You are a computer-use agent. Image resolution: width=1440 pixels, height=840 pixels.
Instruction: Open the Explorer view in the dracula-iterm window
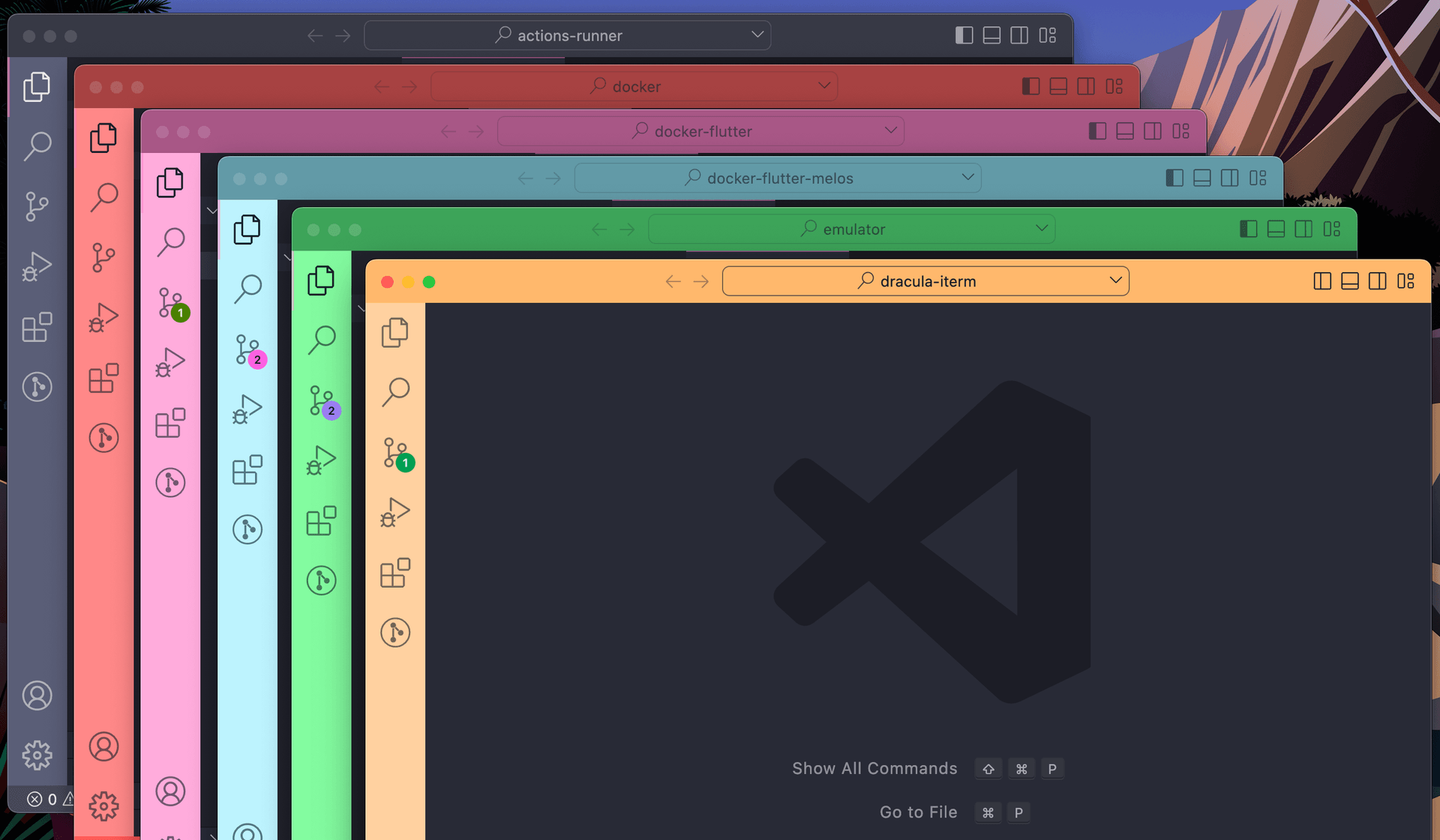[x=395, y=332]
